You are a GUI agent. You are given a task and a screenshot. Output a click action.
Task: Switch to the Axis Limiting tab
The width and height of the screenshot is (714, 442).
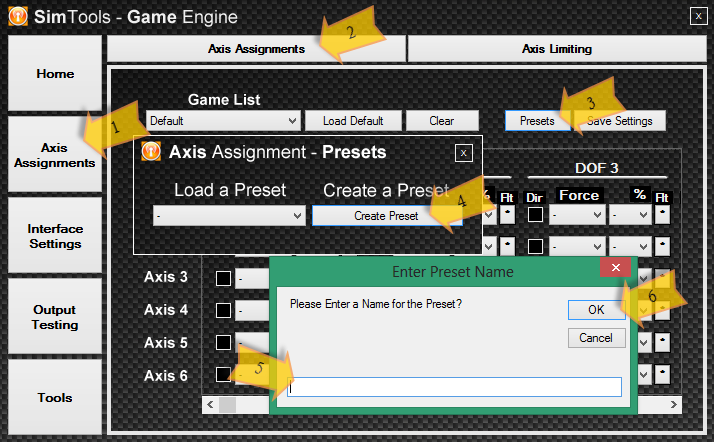pos(557,49)
